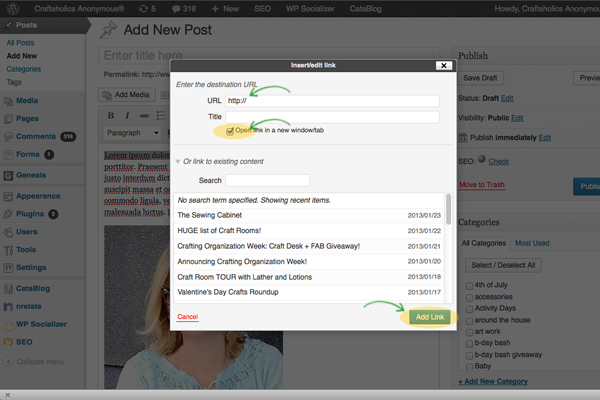Screen dimensions: 600x400
Task: Open Settings in the admin sidebar
Action: [30, 267]
